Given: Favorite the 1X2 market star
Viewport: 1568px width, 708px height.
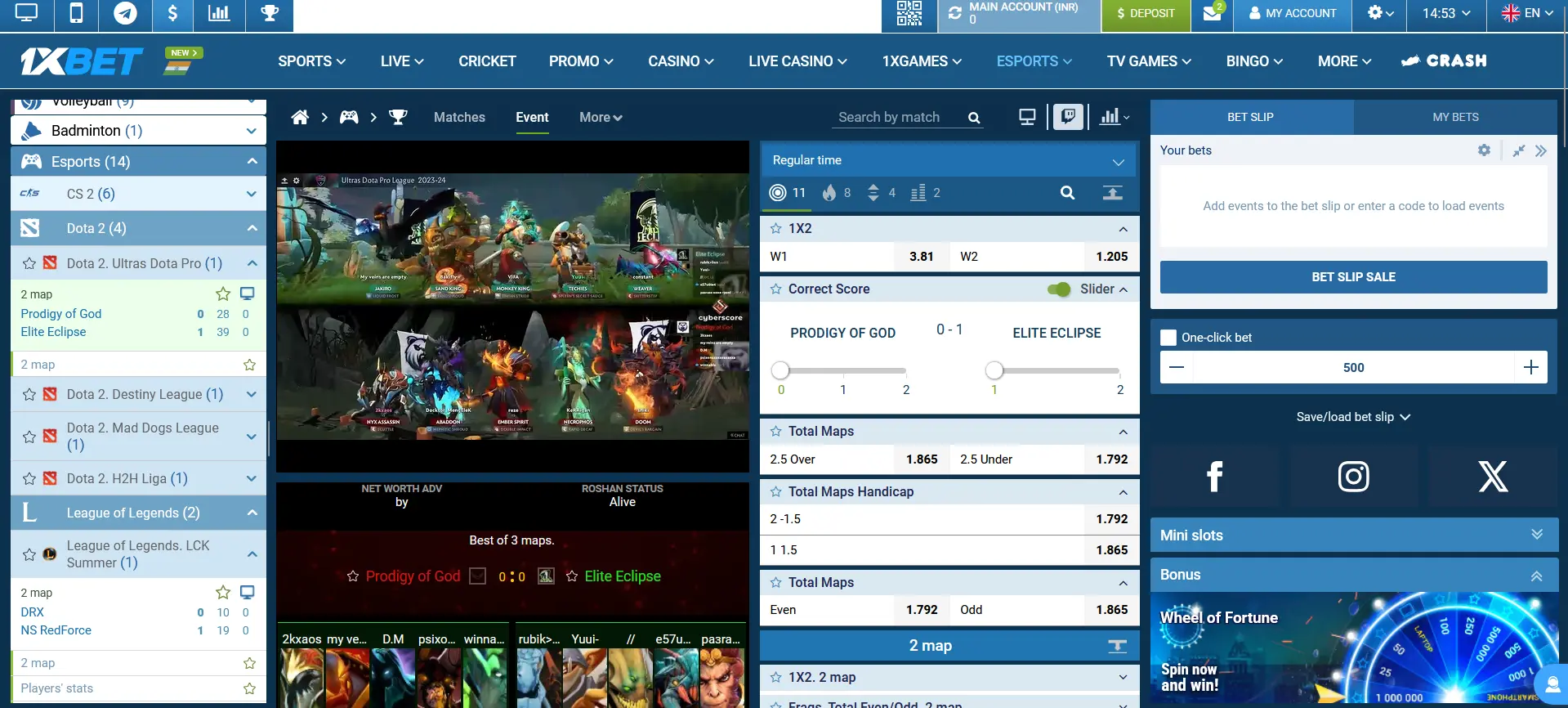Looking at the screenshot, I should click(776, 229).
